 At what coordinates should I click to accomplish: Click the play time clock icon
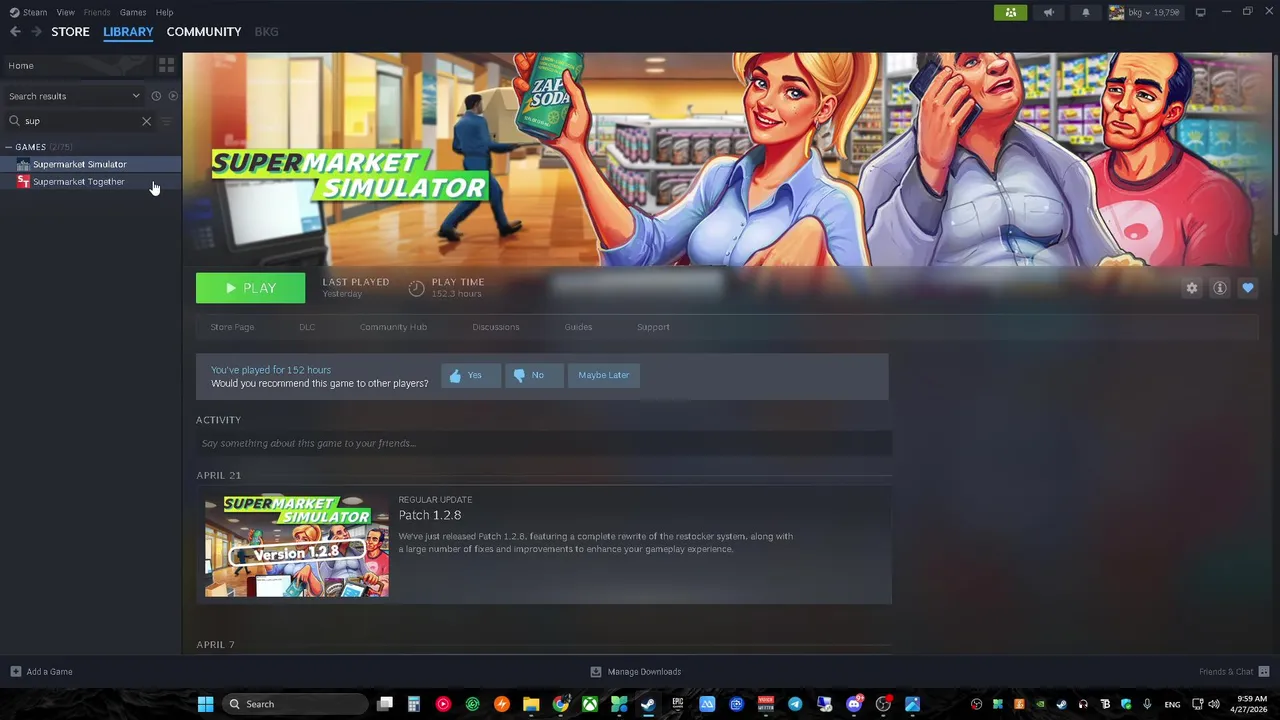click(x=416, y=288)
